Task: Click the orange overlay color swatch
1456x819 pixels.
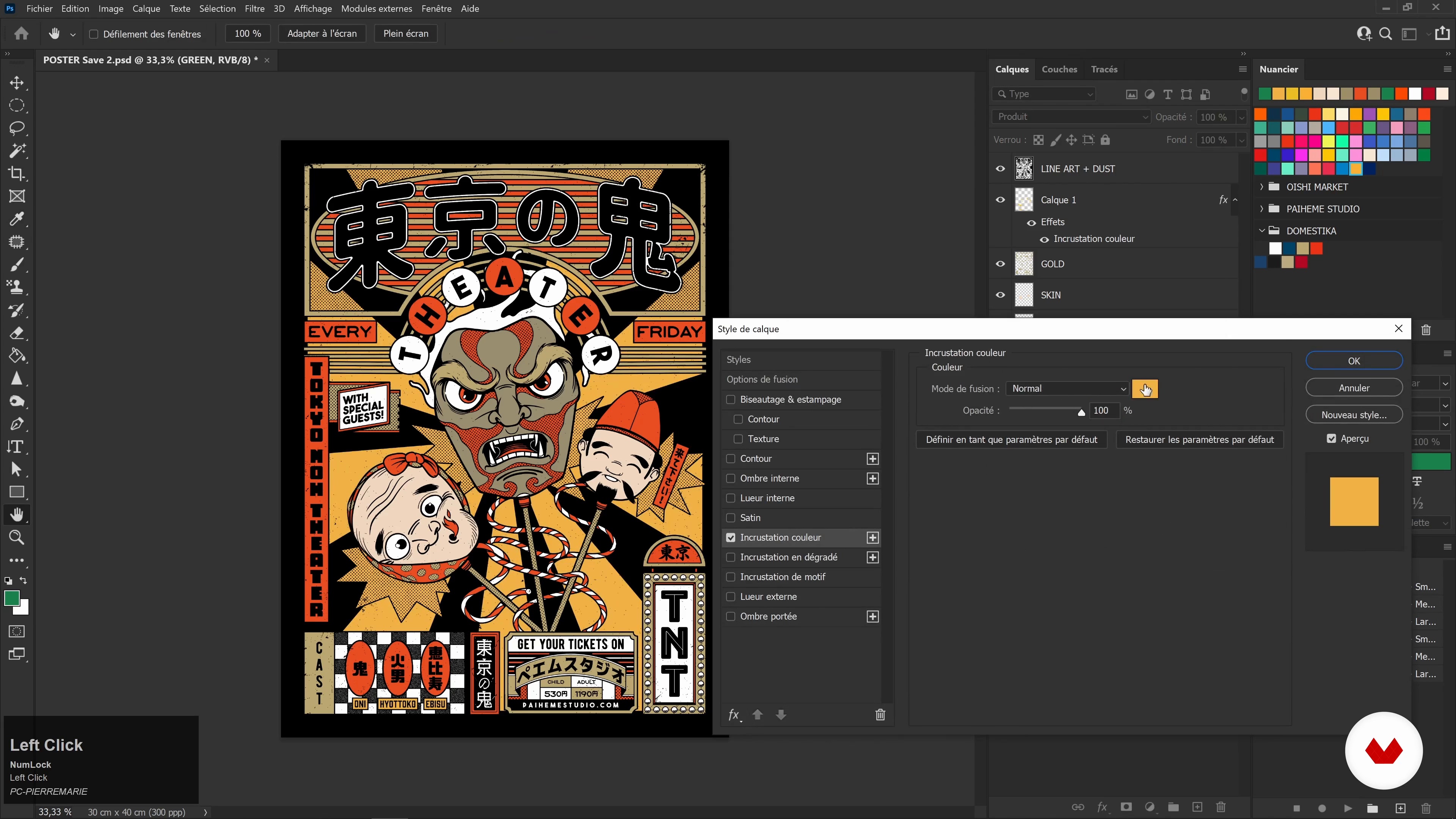Action: click(1145, 388)
